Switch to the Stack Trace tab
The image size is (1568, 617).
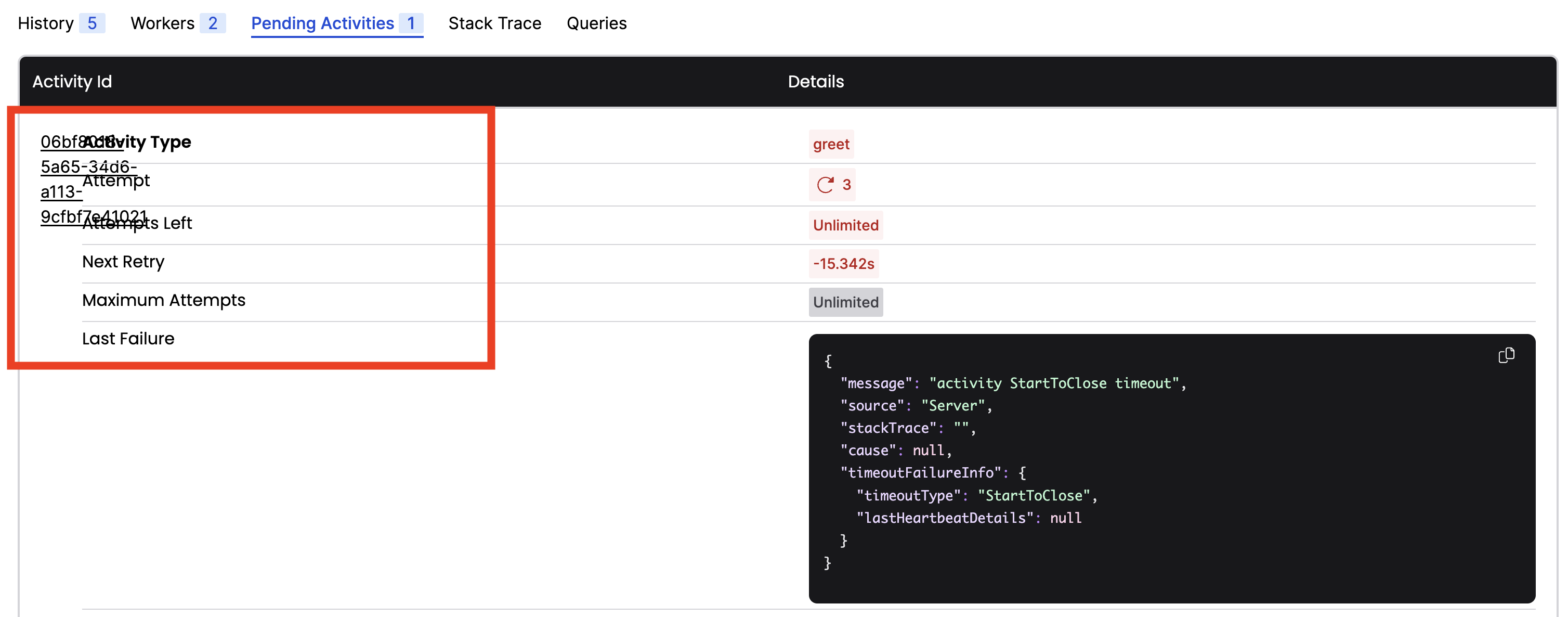coord(495,23)
